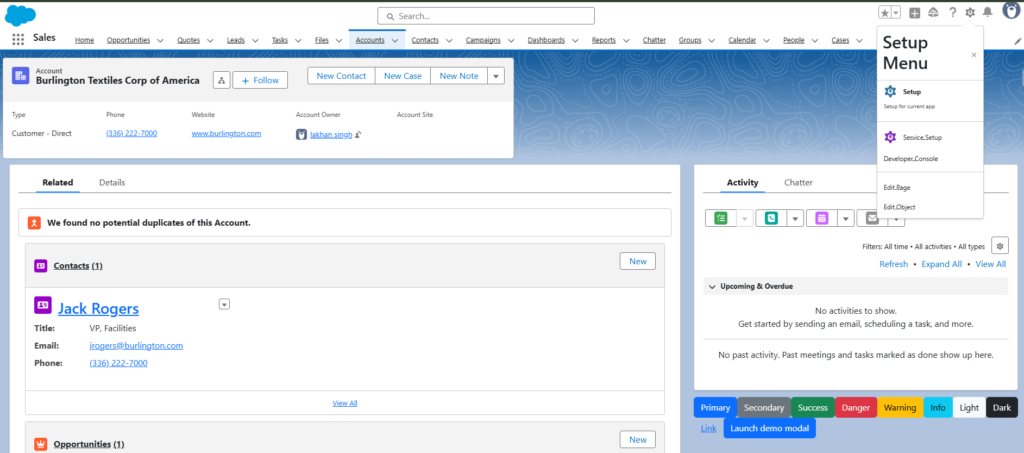The width and height of the screenshot is (1024, 453).
Task: Open the Trailhead guidance icon
Action: [933, 13]
